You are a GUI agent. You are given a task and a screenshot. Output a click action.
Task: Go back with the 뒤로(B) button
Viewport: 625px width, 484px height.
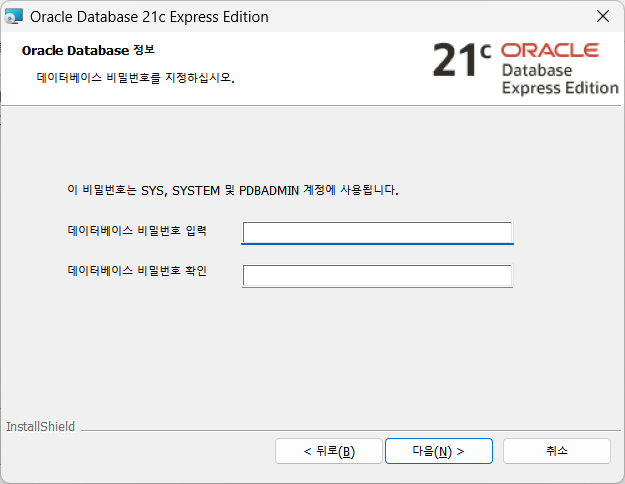[329, 451]
